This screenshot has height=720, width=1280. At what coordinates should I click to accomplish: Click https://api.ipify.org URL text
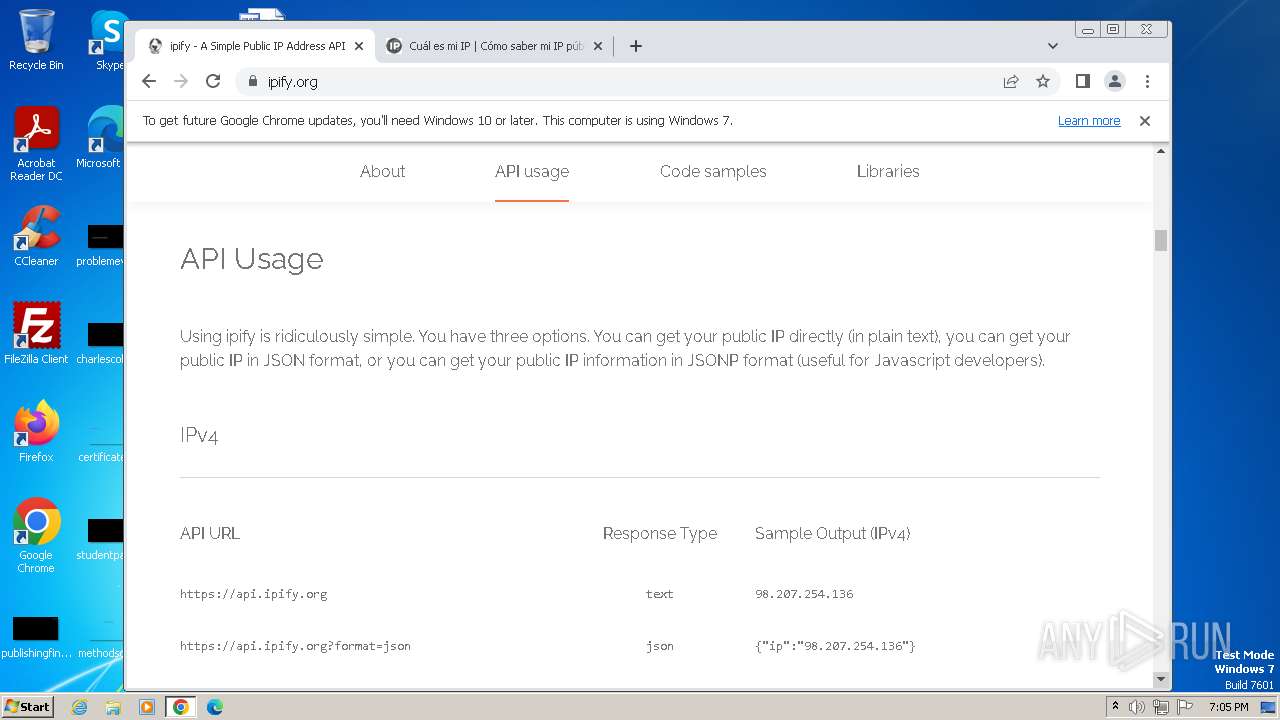click(254, 594)
